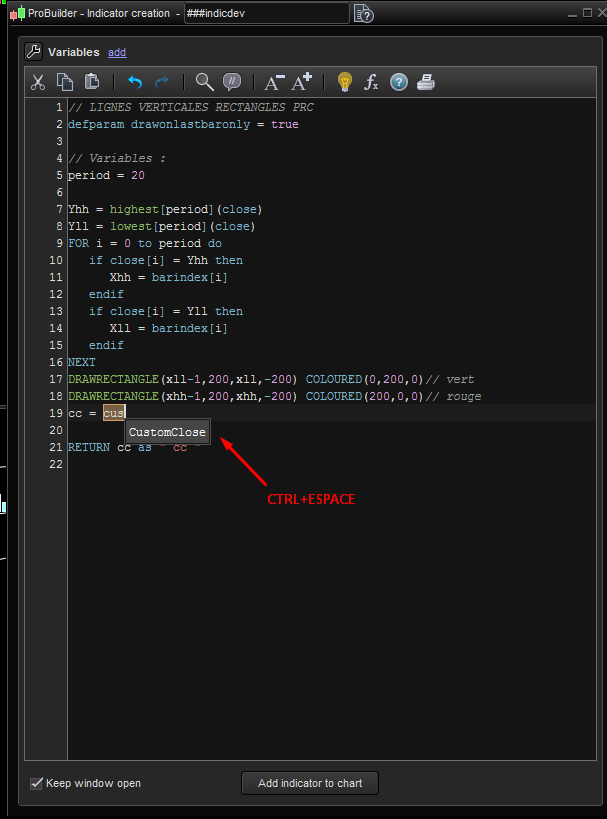Screen dimensions: 607x819
Task: Click the ProBuilder candlestick app icon
Action: point(17,13)
